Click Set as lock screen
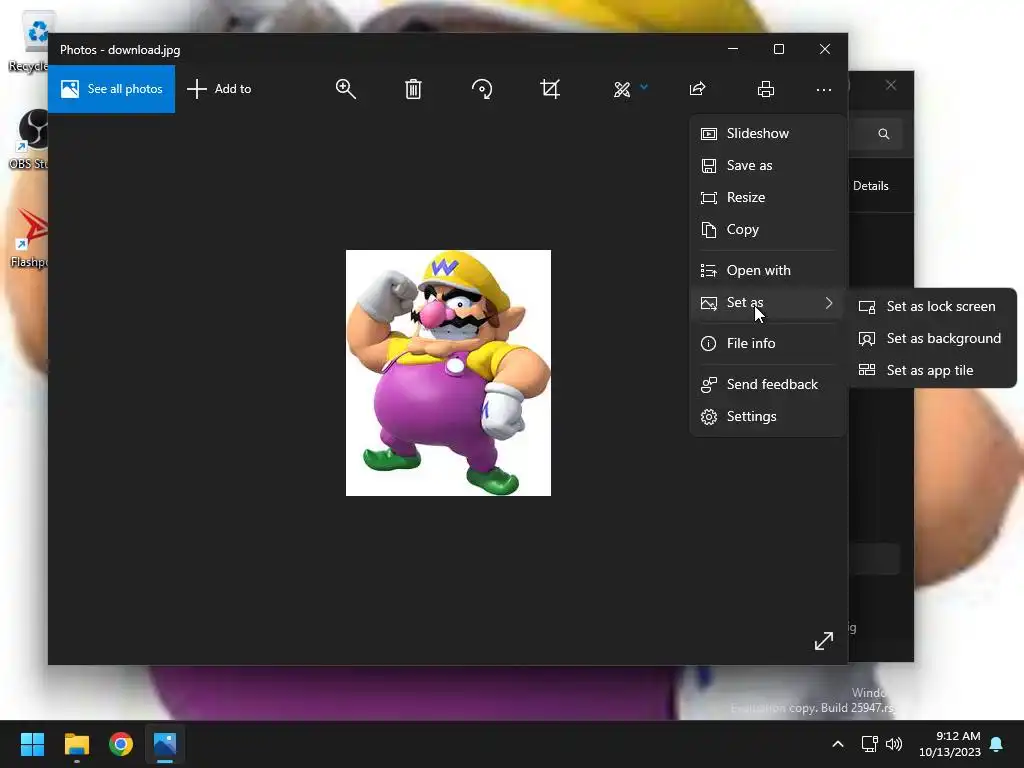The height and width of the screenshot is (768, 1024). click(x=932, y=306)
